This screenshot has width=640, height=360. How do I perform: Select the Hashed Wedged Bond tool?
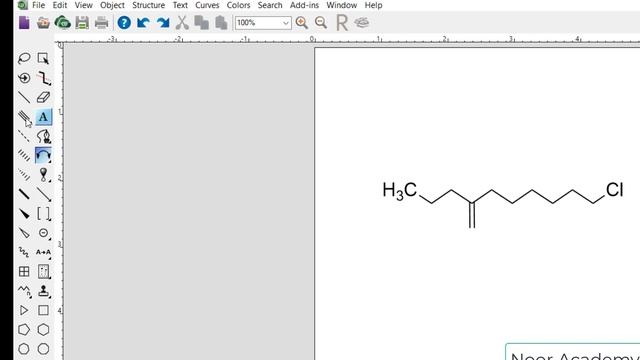tap(24, 175)
